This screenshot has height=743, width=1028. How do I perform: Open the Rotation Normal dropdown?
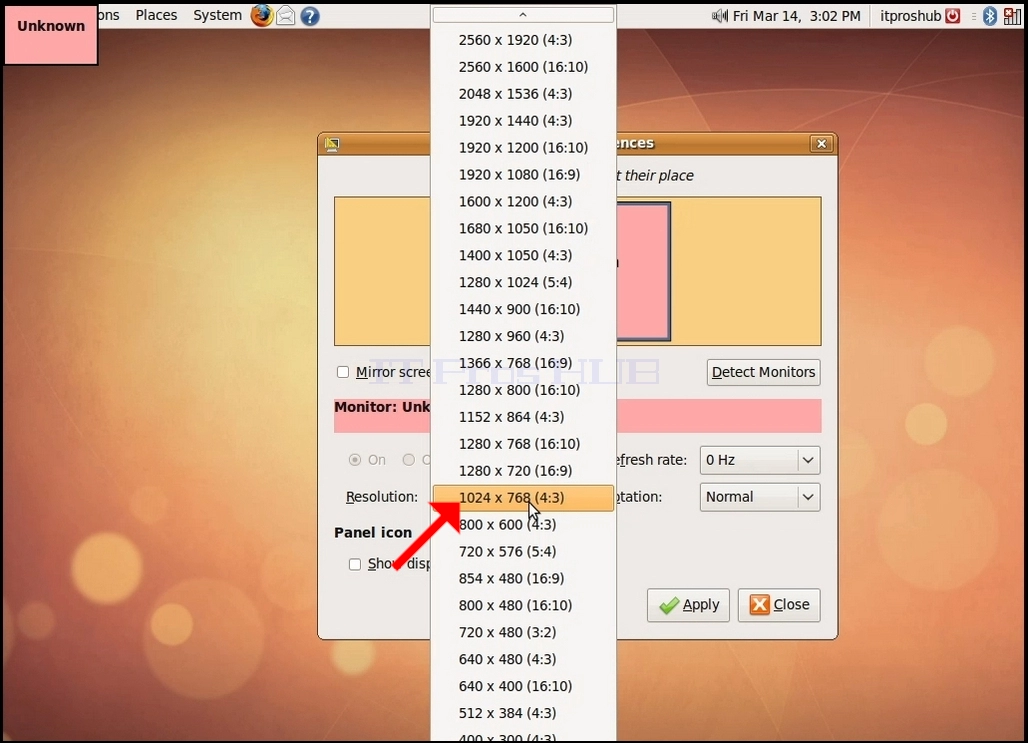coord(760,497)
